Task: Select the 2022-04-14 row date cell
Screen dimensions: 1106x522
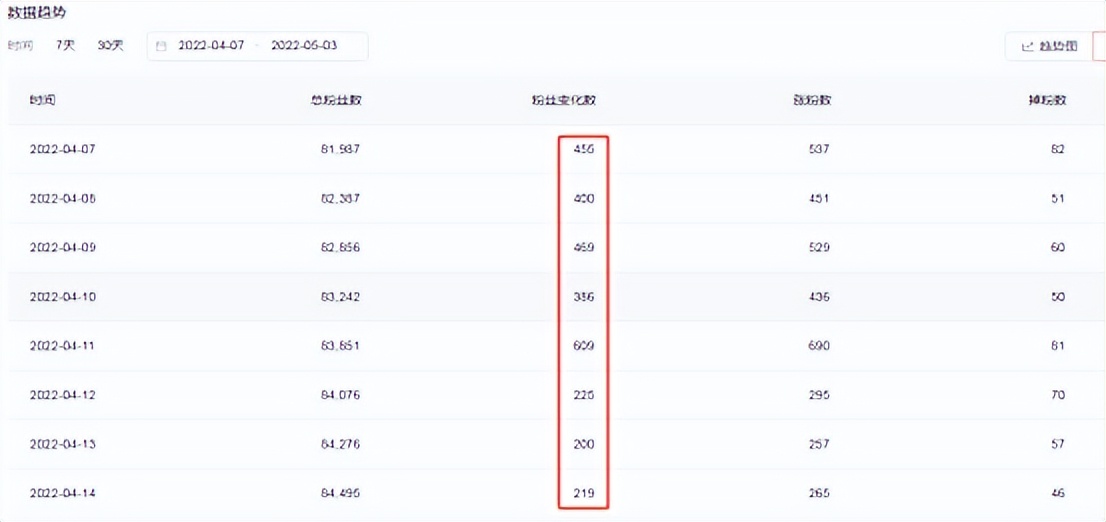Action: (62, 493)
